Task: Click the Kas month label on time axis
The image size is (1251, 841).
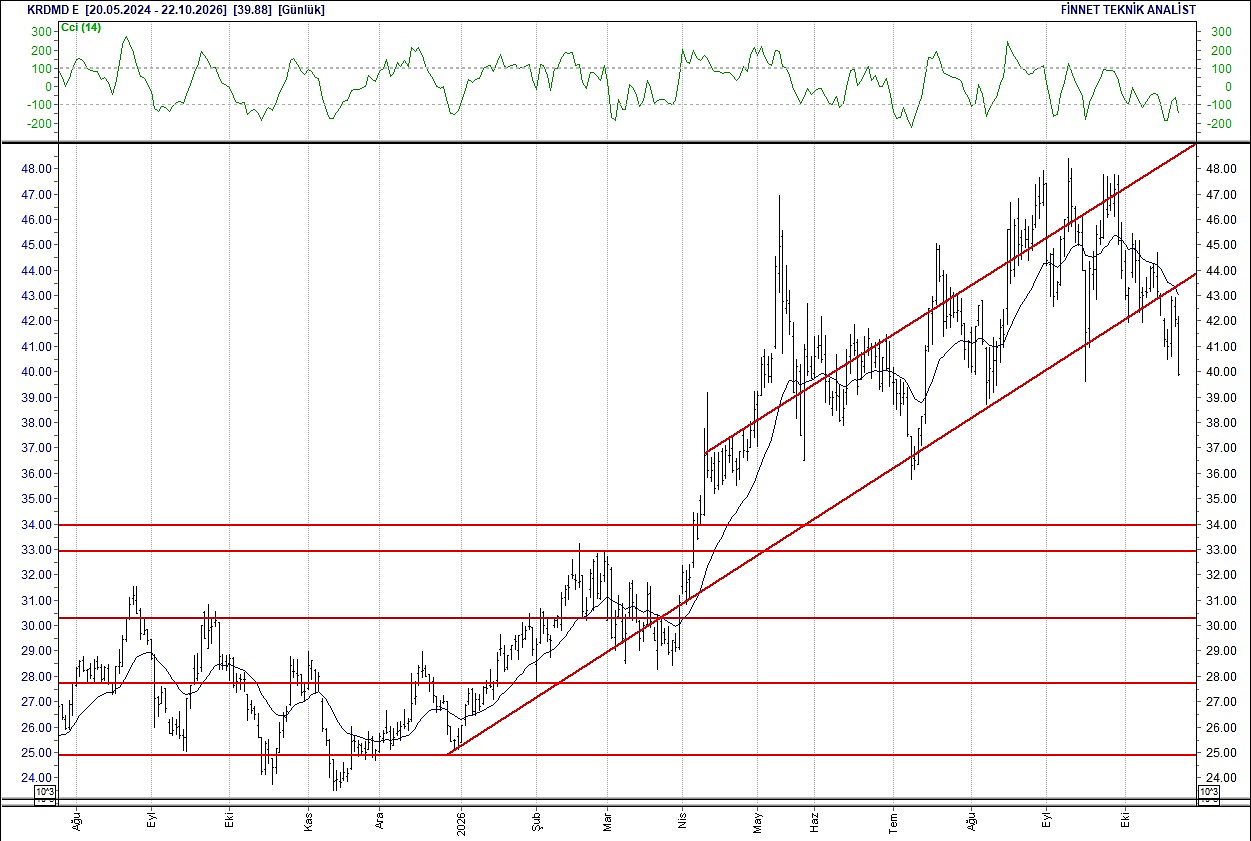Action: pyautogui.click(x=309, y=822)
